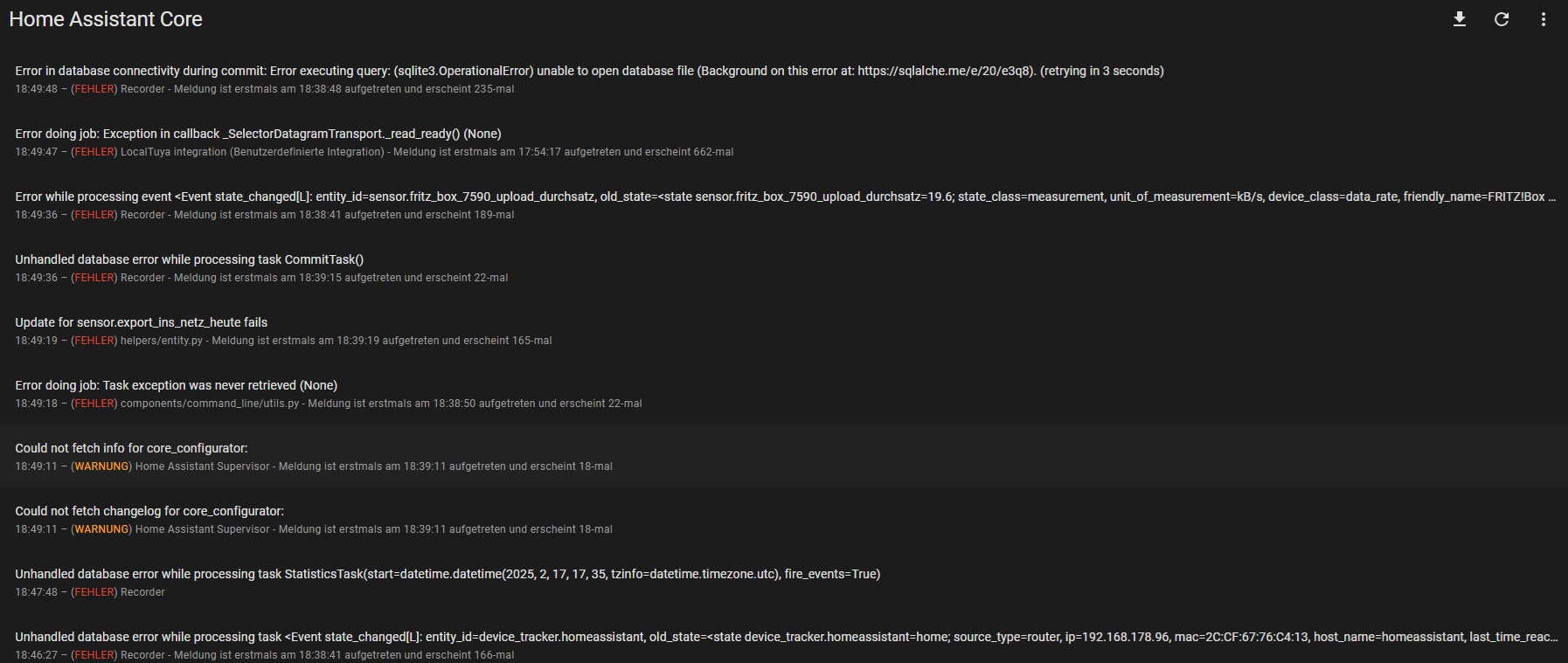
Task: Open the three-dot overflow menu
Action: click(1544, 19)
